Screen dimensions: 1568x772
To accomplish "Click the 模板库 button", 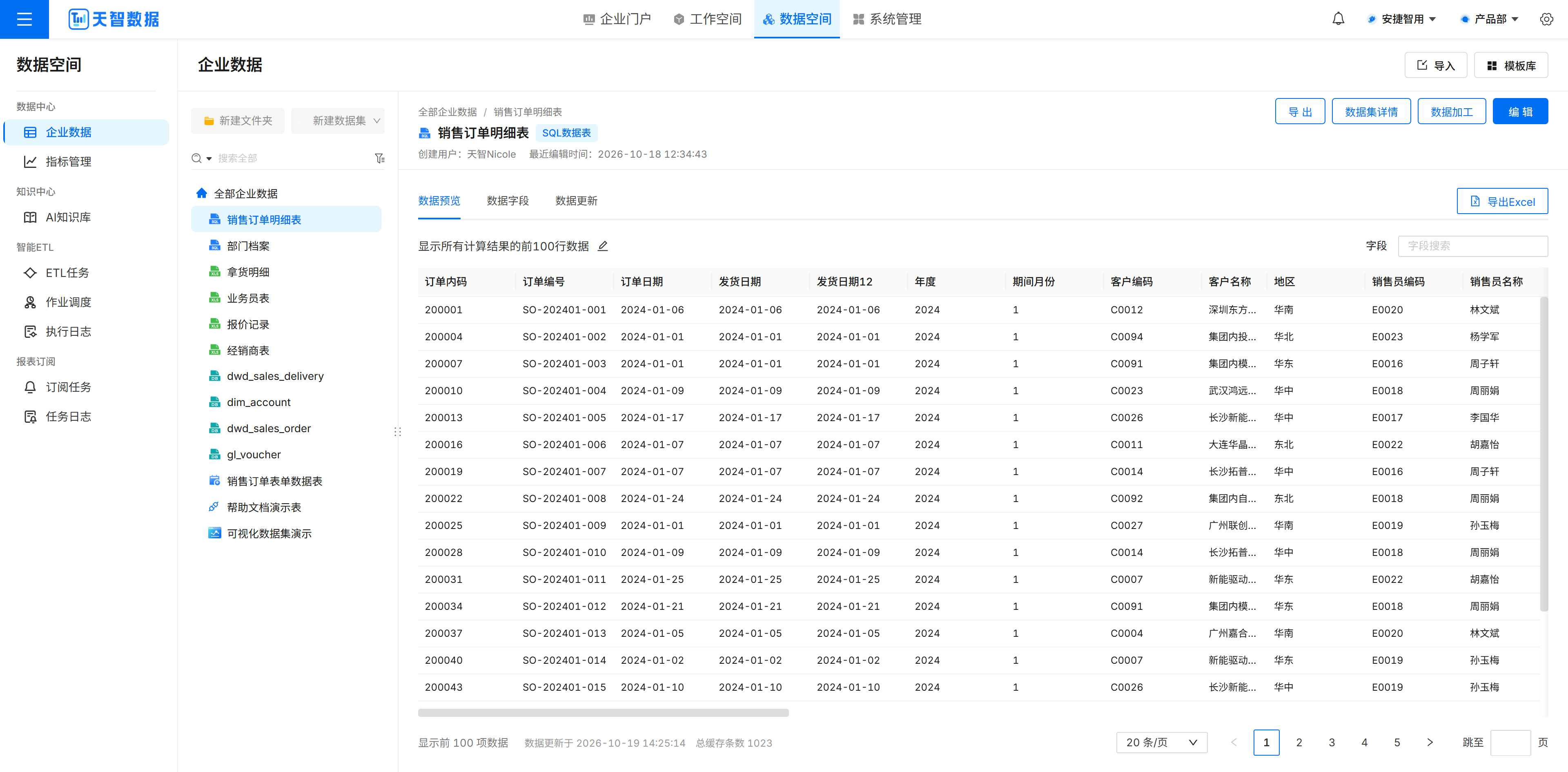I will [1511, 65].
